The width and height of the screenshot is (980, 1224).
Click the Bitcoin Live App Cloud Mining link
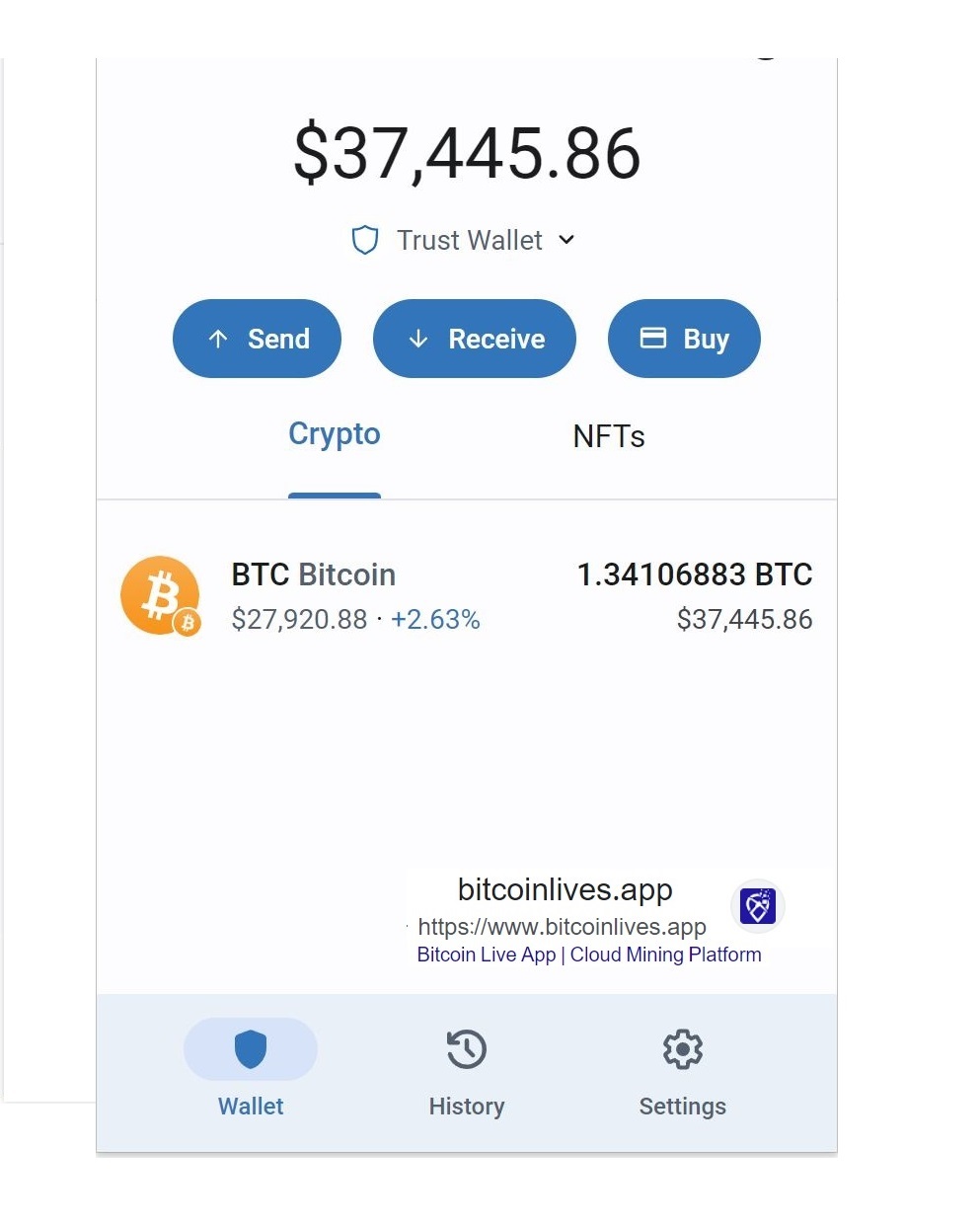(589, 955)
